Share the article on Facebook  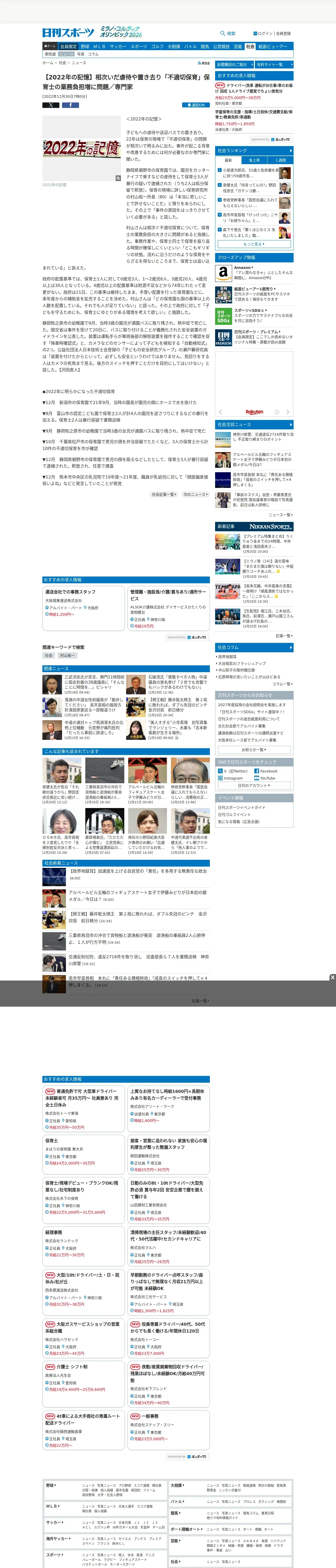pos(70,105)
